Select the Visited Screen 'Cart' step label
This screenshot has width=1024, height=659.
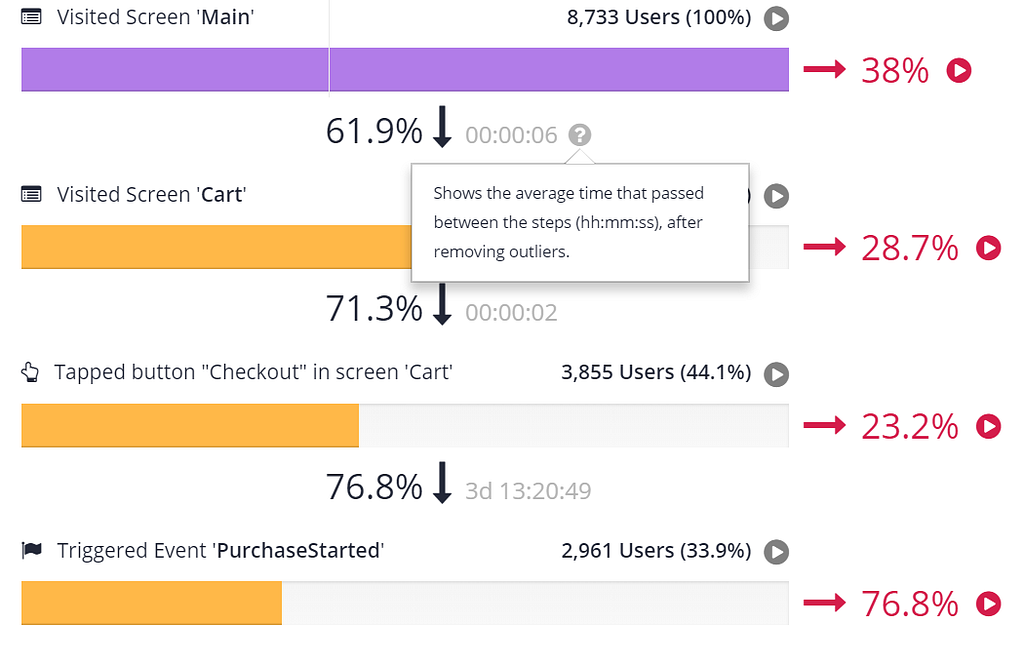pyautogui.click(x=152, y=195)
